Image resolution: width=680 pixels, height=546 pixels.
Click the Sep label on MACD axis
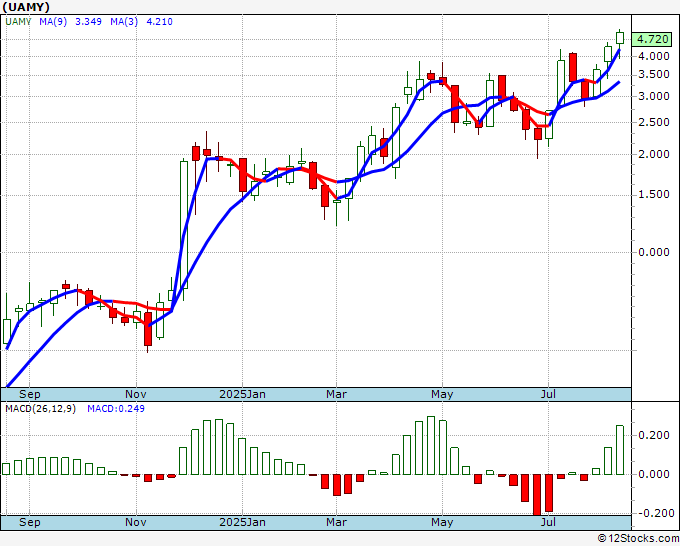tap(29, 522)
